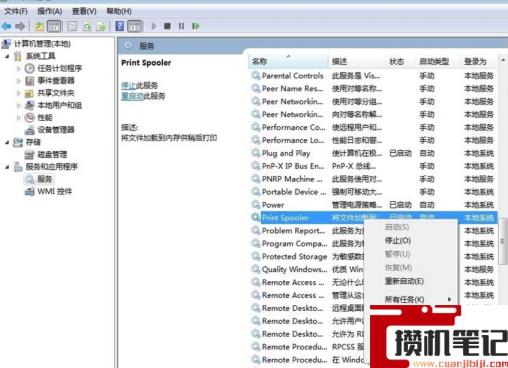Click the Up one level folder icon
Viewport: 508px width, 368px height.
(39, 26)
